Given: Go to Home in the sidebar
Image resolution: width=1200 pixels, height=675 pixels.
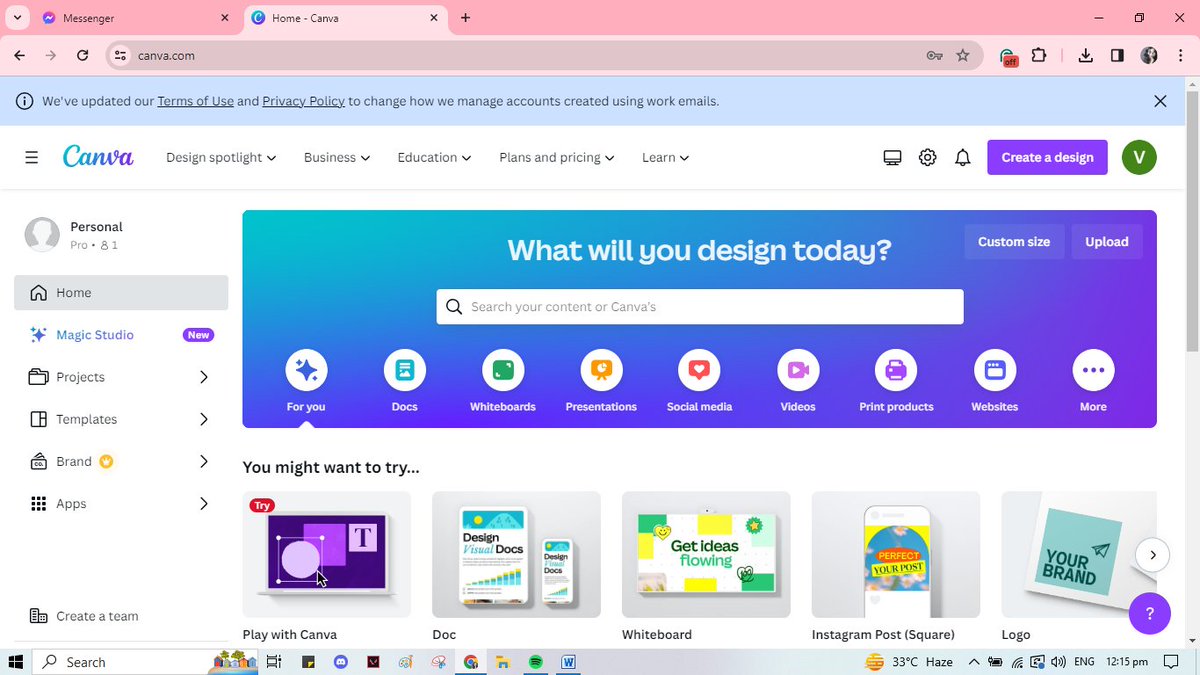Looking at the screenshot, I should point(121,292).
